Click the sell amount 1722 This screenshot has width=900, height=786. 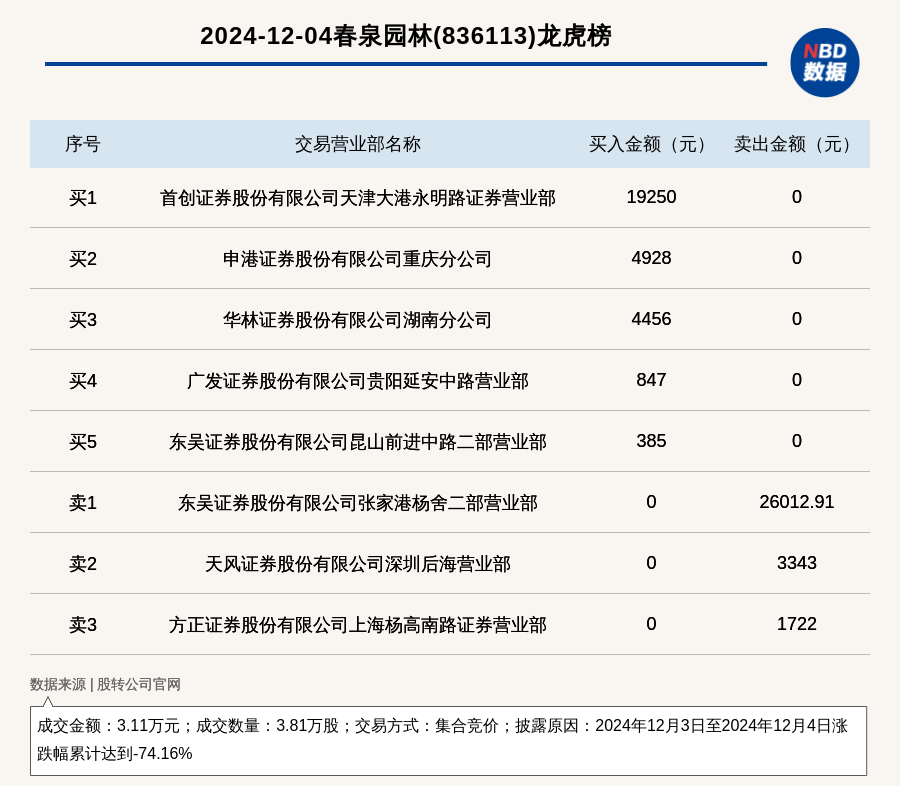797,624
